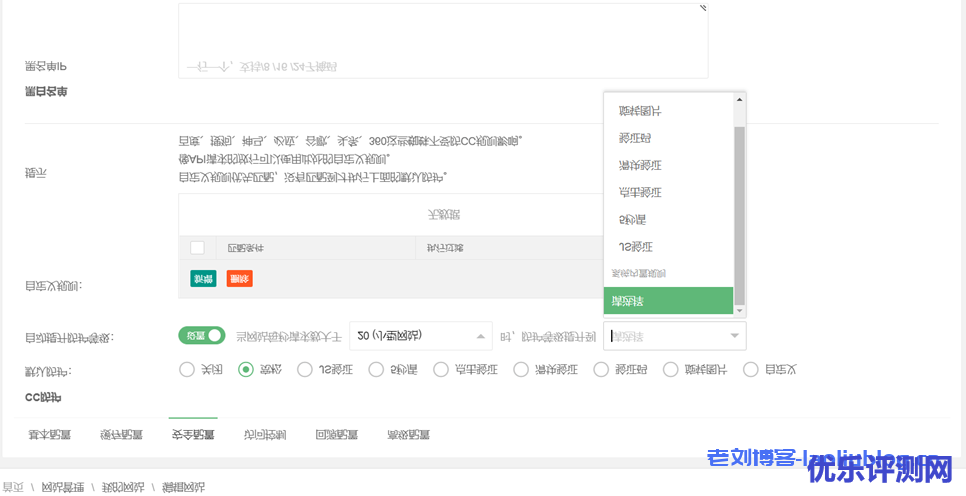The width and height of the screenshot is (966, 496).
Task: Choose the 自定义 radio option
Action: [751, 370]
